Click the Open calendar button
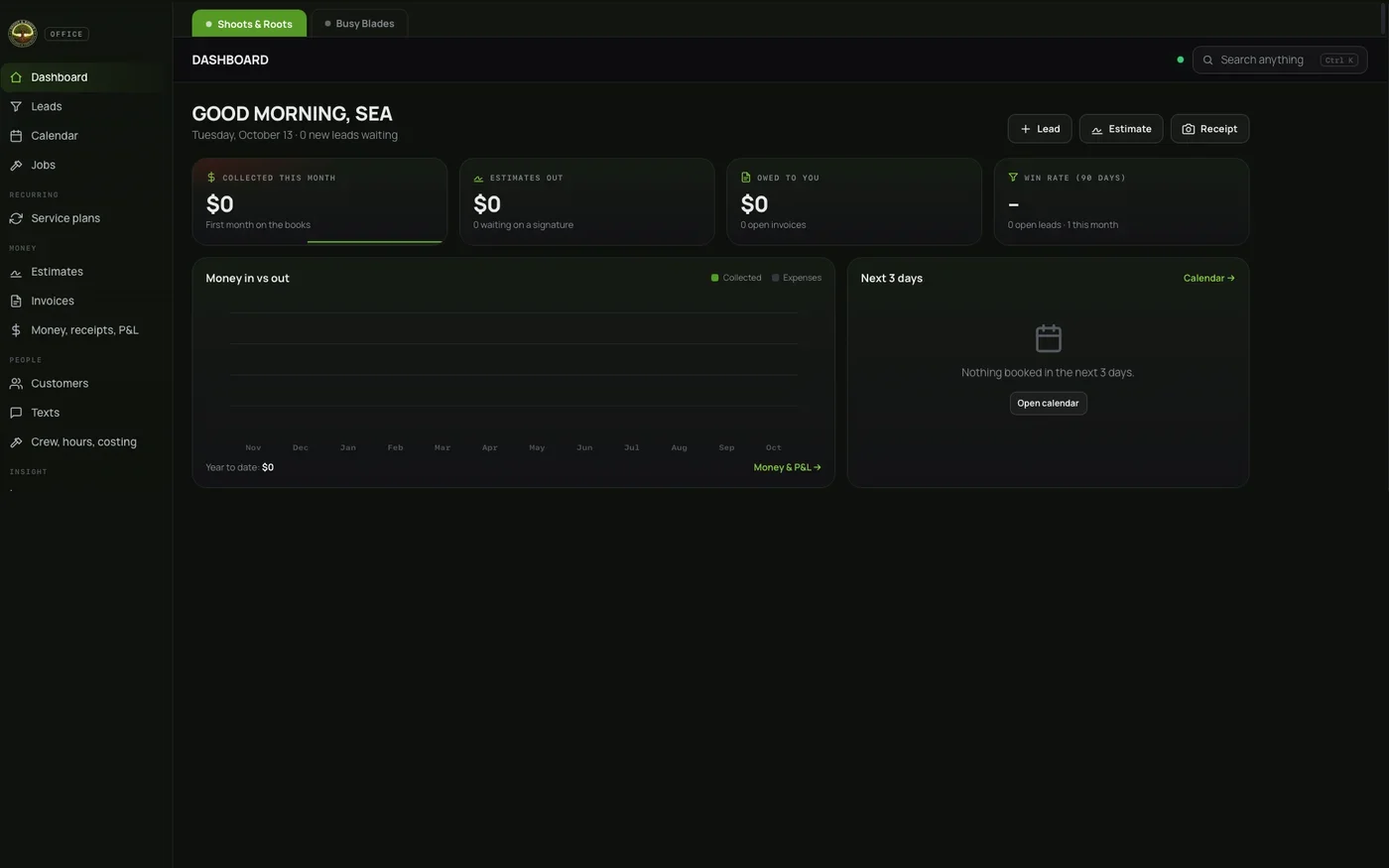This screenshot has width=1389, height=868. 1049,404
